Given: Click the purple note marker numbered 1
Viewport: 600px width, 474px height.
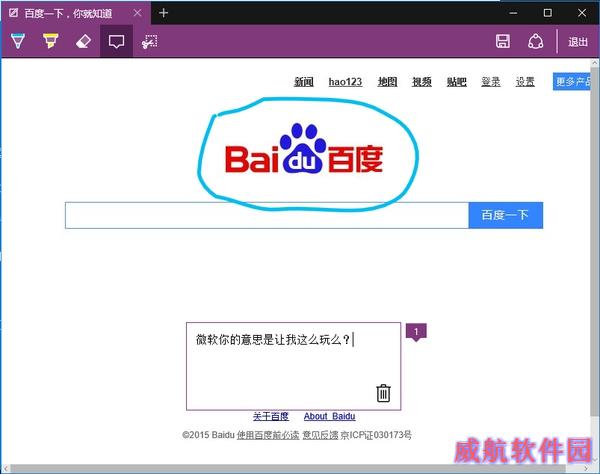Looking at the screenshot, I should (x=416, y=332).
